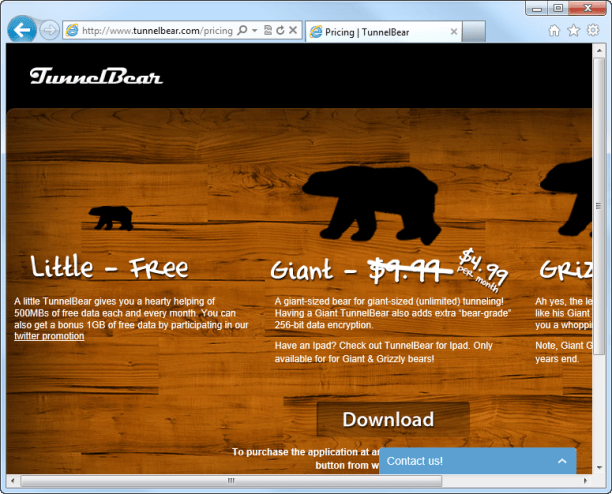Open the Contact us! chat panel

click(477, 461)
